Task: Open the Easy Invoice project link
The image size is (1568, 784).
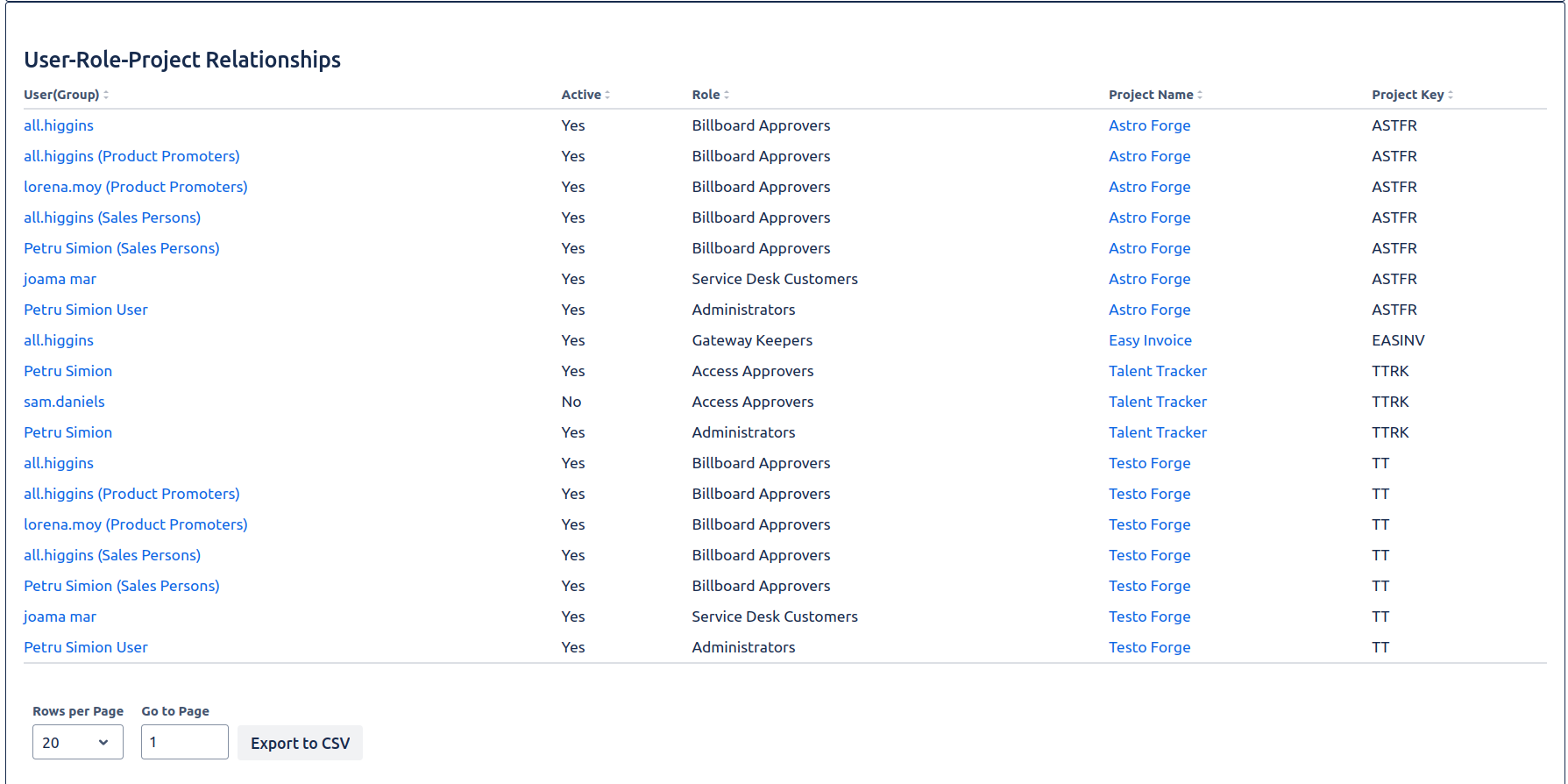Action: click(1150, 340)
